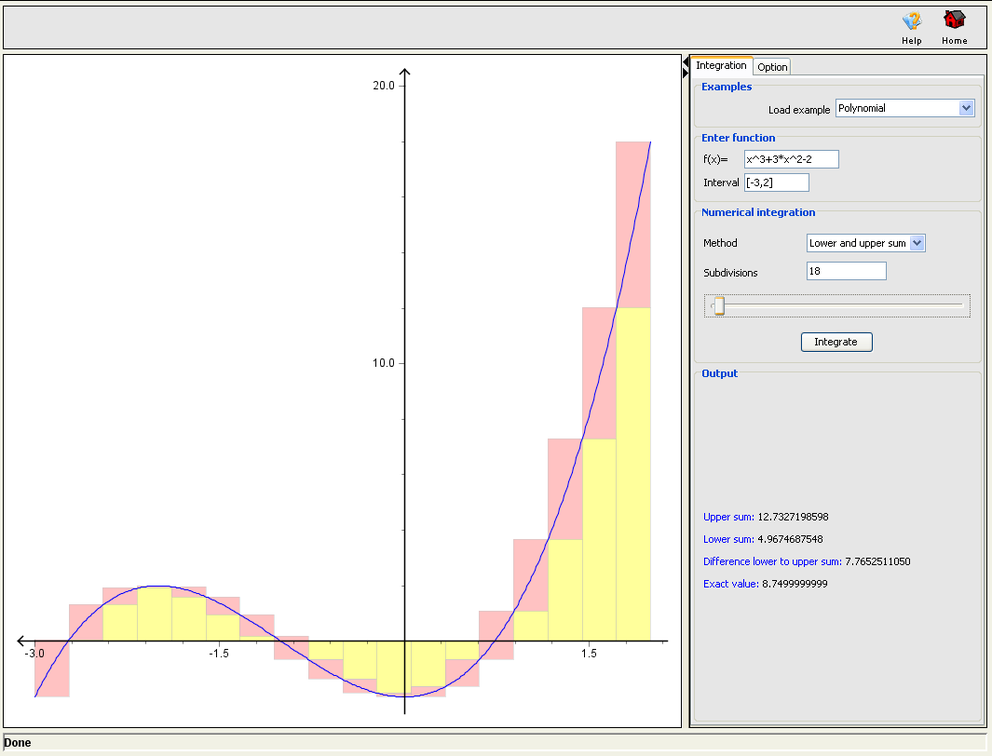Screen dimensions: 992x756
Task: Switch to the Option tab
Action: coord(772,67)
